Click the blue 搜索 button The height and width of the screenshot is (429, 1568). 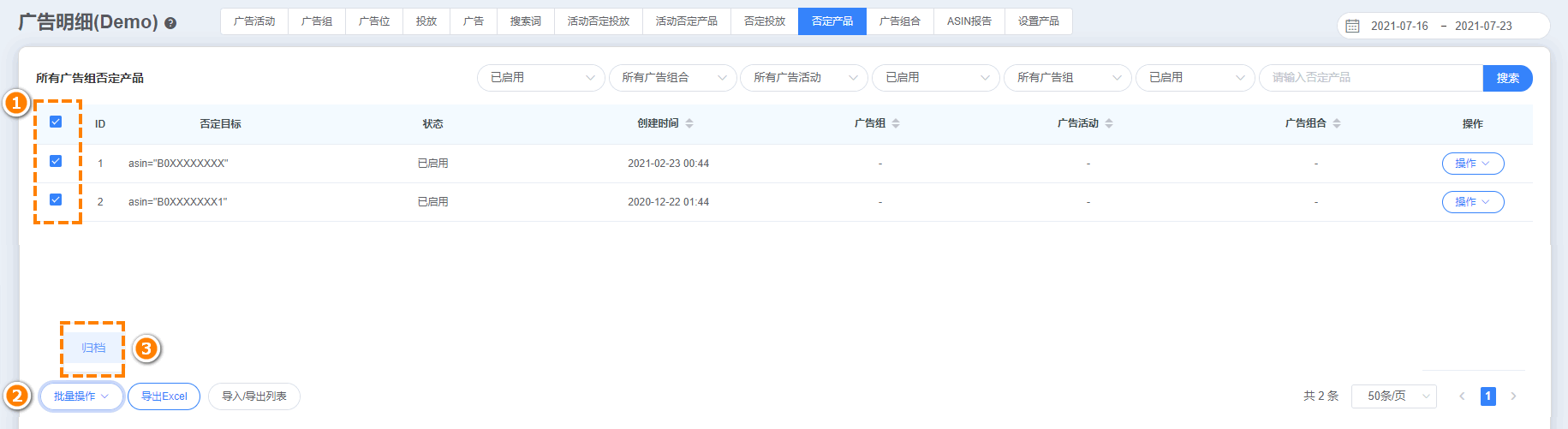click(1507, 78)
